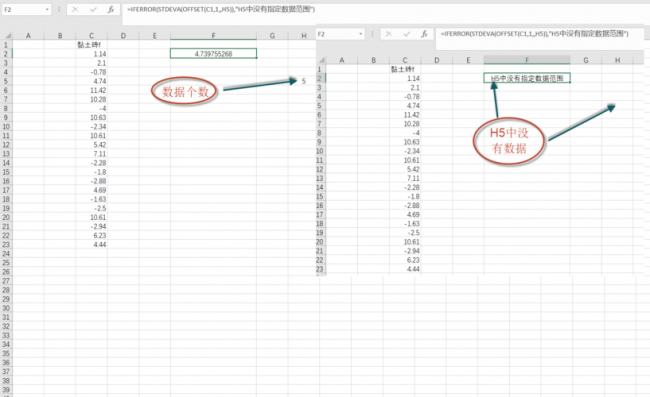This screenshot has height=397, width=650.
Task: Click cell with -2.34 in right worksheet
Action: tap(405, 151)
